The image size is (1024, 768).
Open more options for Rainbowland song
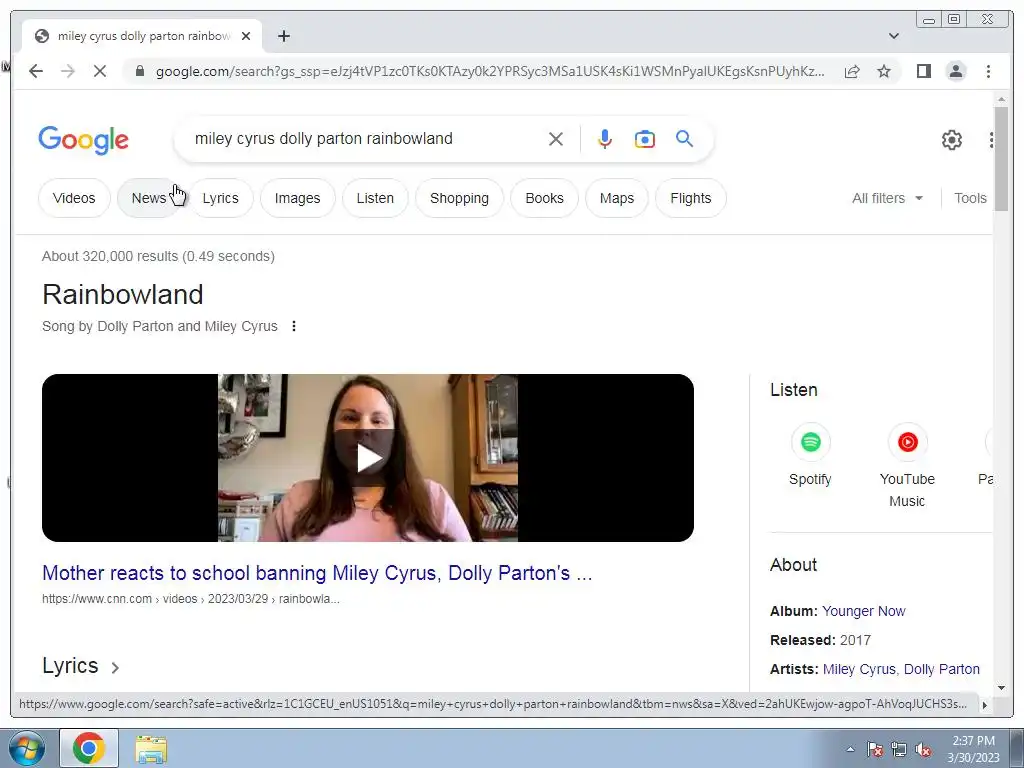pyautogui.click(x=294, y=326)
